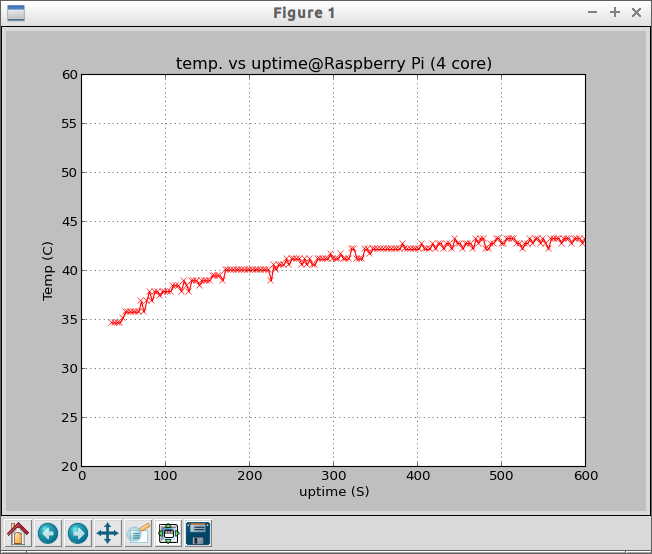652x554 pixels.
Task: Save the figure with floppy icon
Action: (x=198, y=533)
